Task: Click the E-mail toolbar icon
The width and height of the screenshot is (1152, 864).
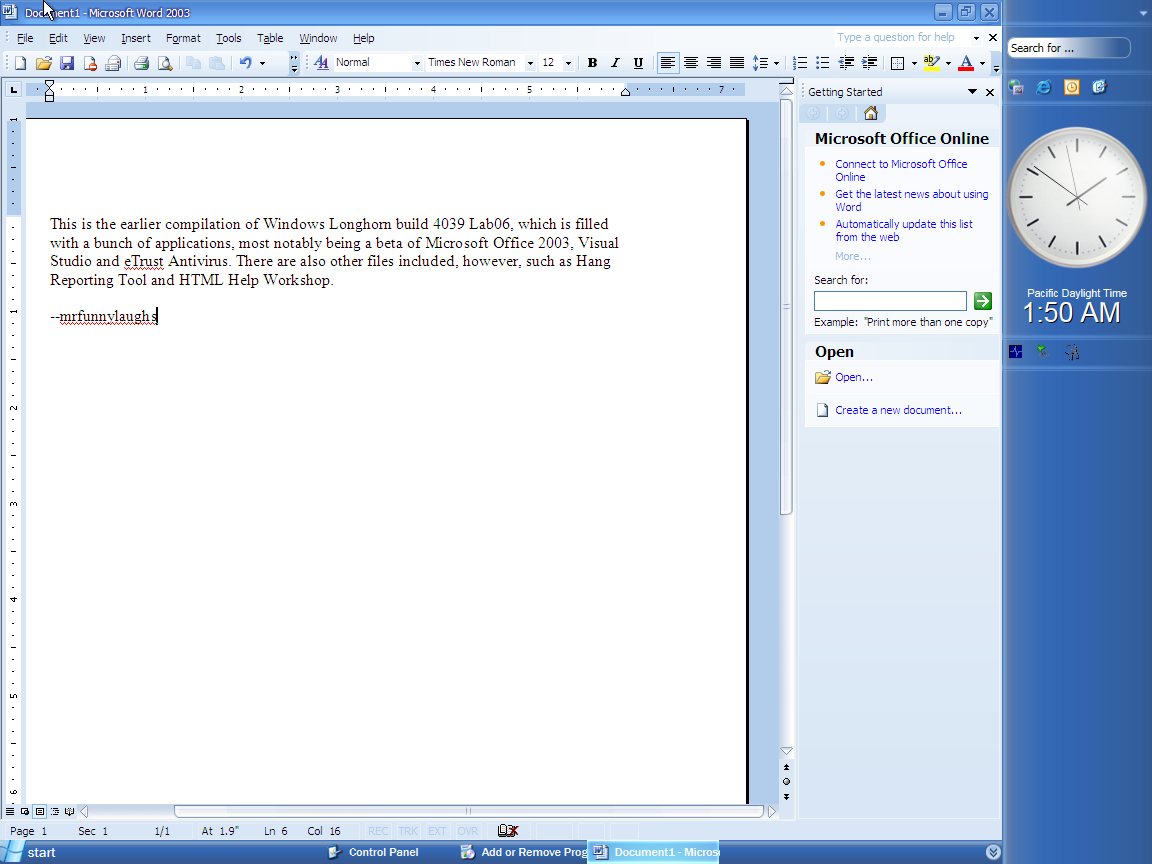Action: [x=113, y=63]
